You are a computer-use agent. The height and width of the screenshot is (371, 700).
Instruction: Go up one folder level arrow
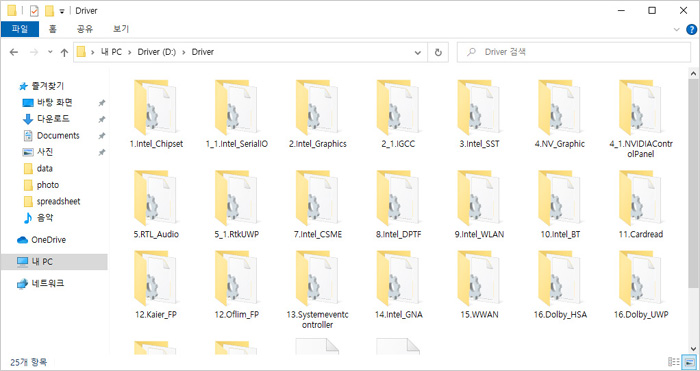point(64,52)
